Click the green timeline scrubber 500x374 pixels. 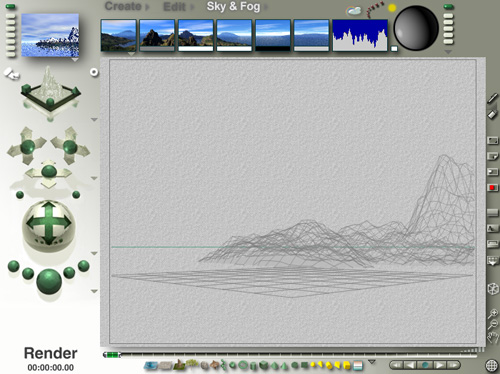(x=112, y=355)
